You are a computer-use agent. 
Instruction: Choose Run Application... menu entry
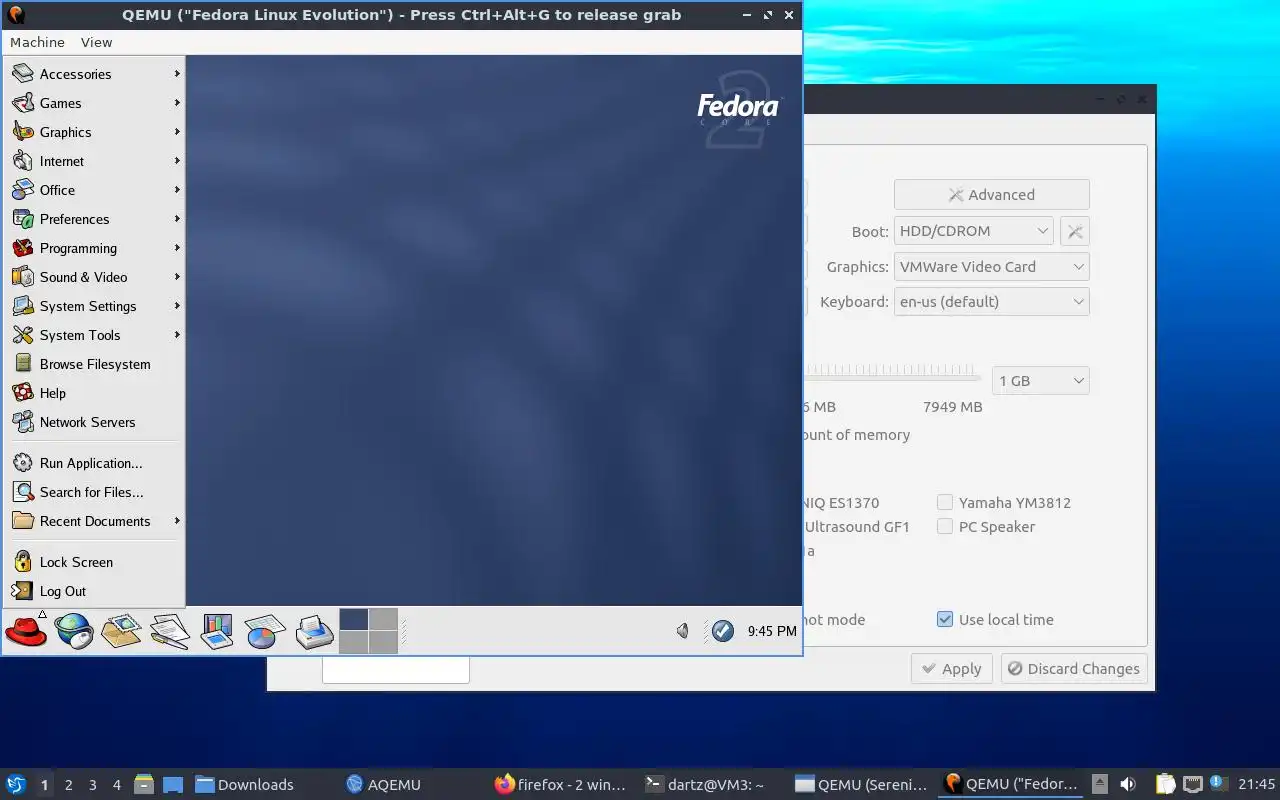coord(95,463)
